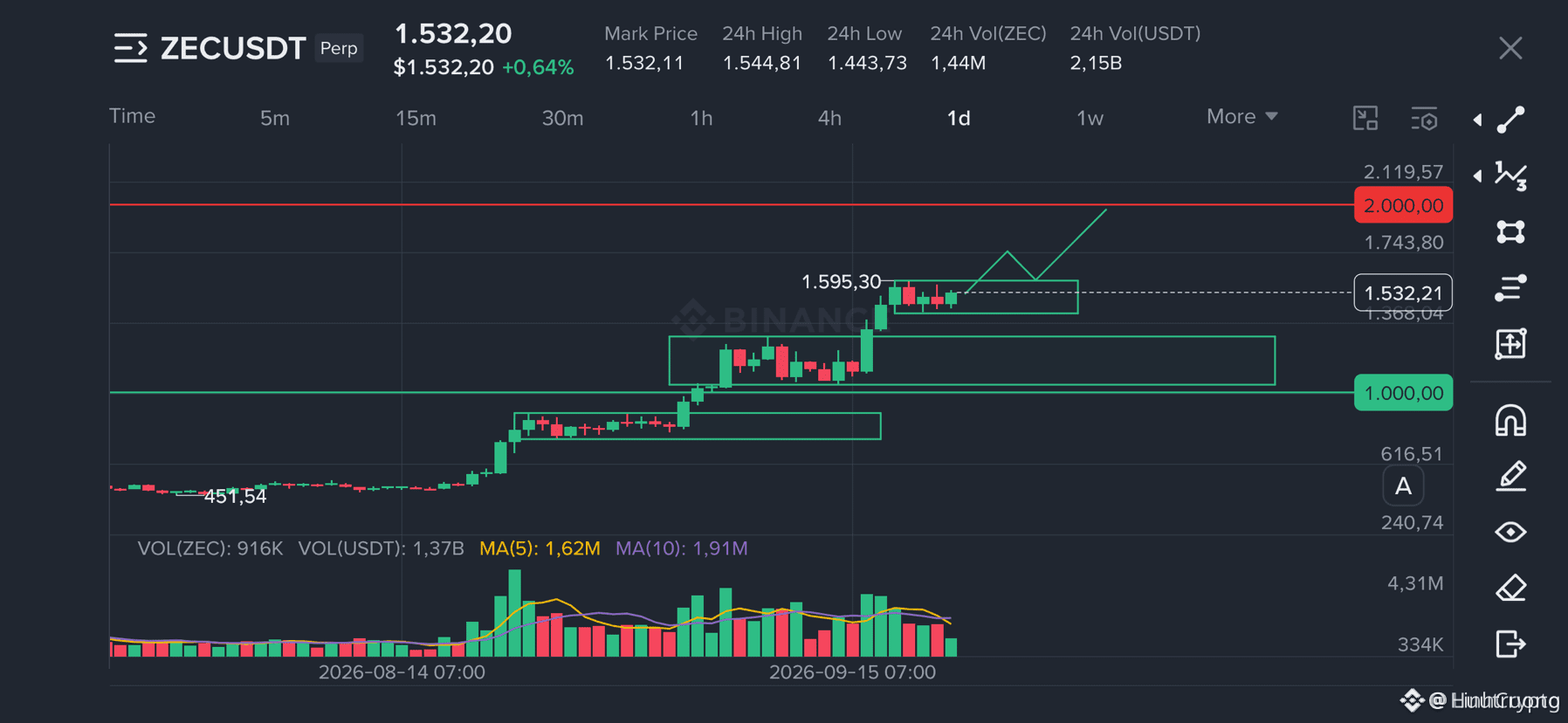Toggle the pencil drawing lock tool
The image size is (1568, 723).
pyautogui.click(x=1510, y=477)
